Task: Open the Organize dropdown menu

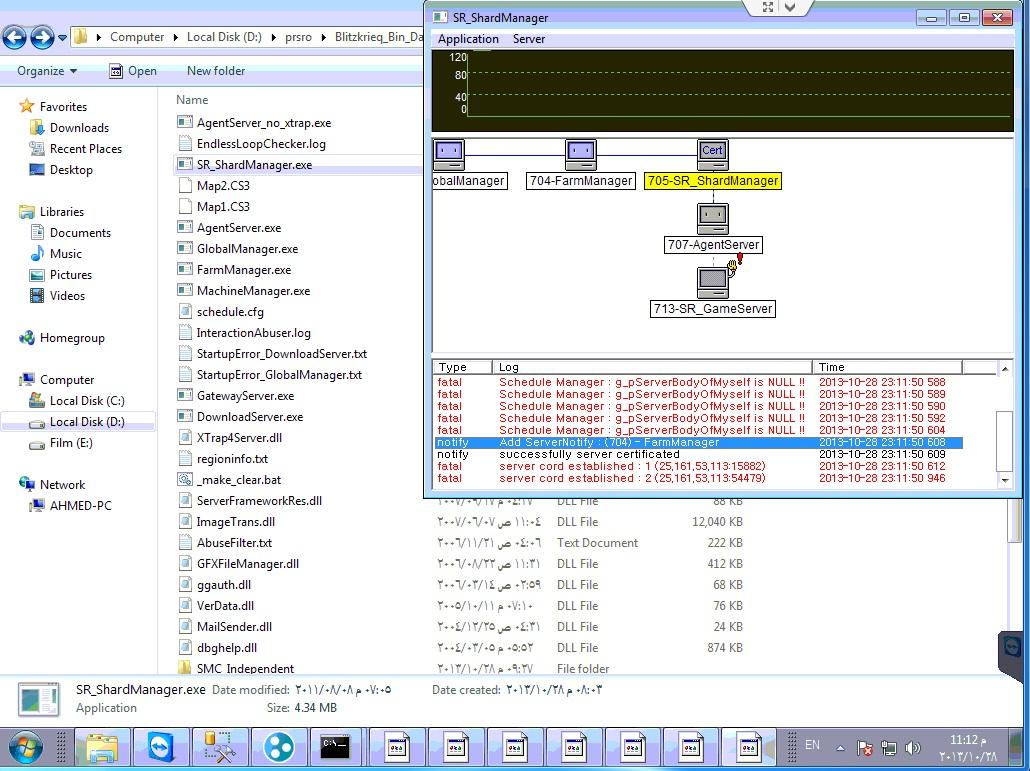Action: [47, 71]
